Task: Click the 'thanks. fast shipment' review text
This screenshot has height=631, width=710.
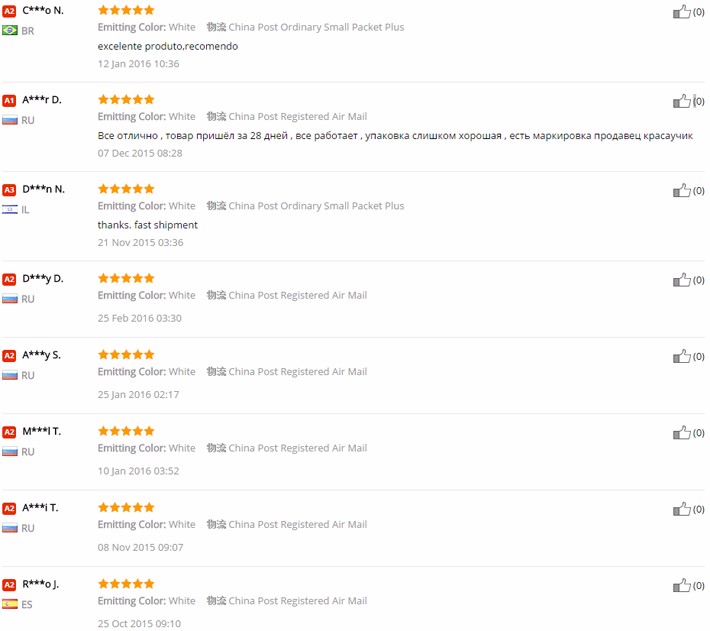Action: click(x=148, y=225)
